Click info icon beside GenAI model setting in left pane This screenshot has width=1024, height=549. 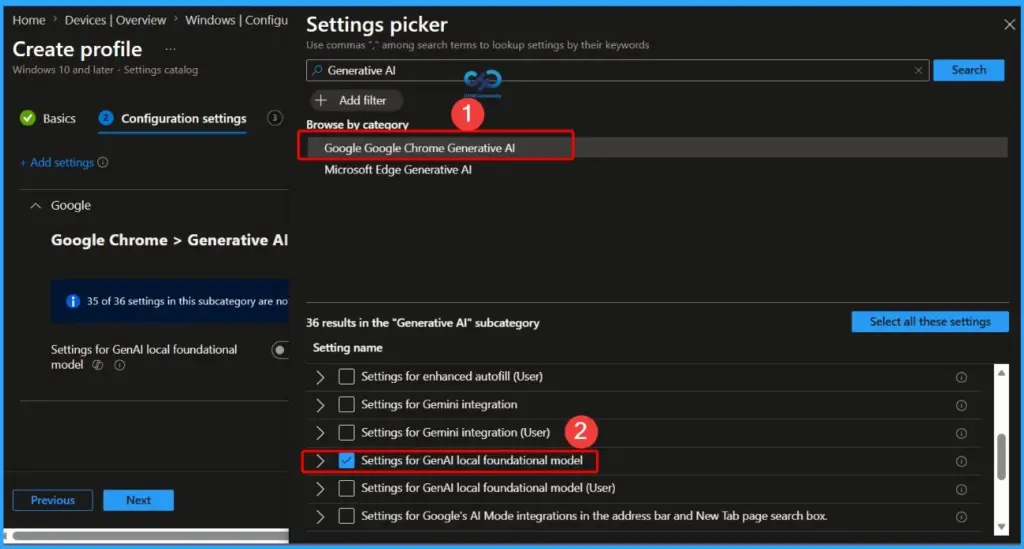120,366
